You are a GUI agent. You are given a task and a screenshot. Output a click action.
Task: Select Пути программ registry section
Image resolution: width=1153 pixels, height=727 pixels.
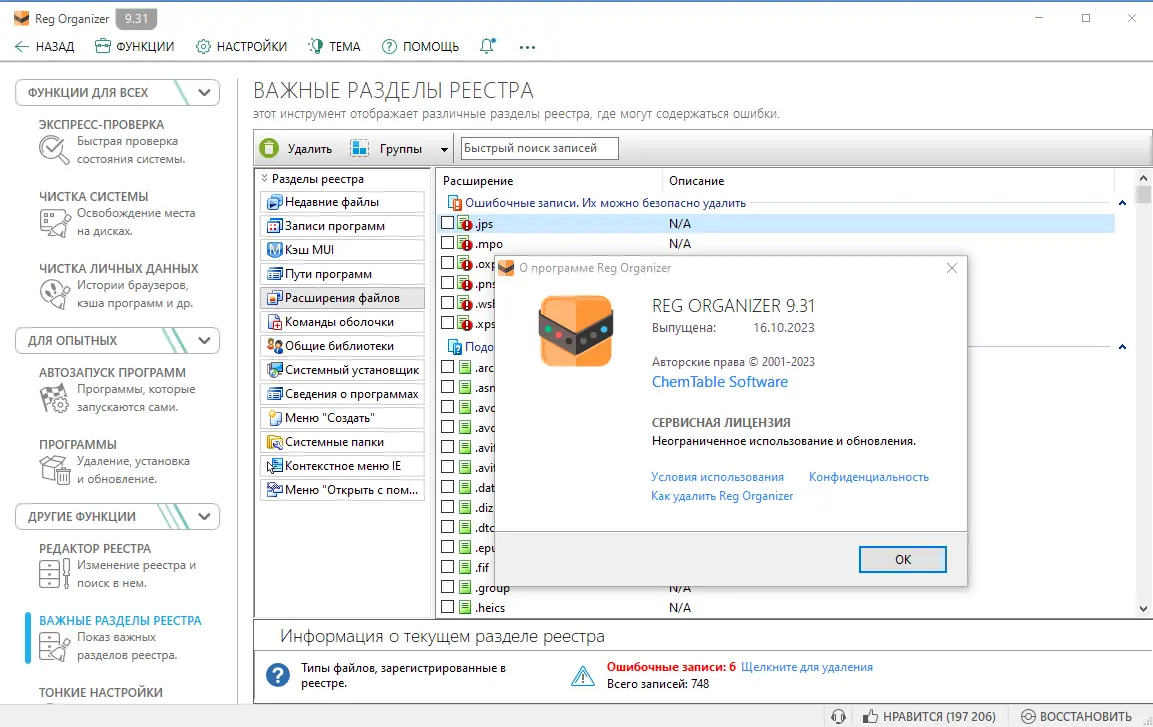click(x=342, y=273)
